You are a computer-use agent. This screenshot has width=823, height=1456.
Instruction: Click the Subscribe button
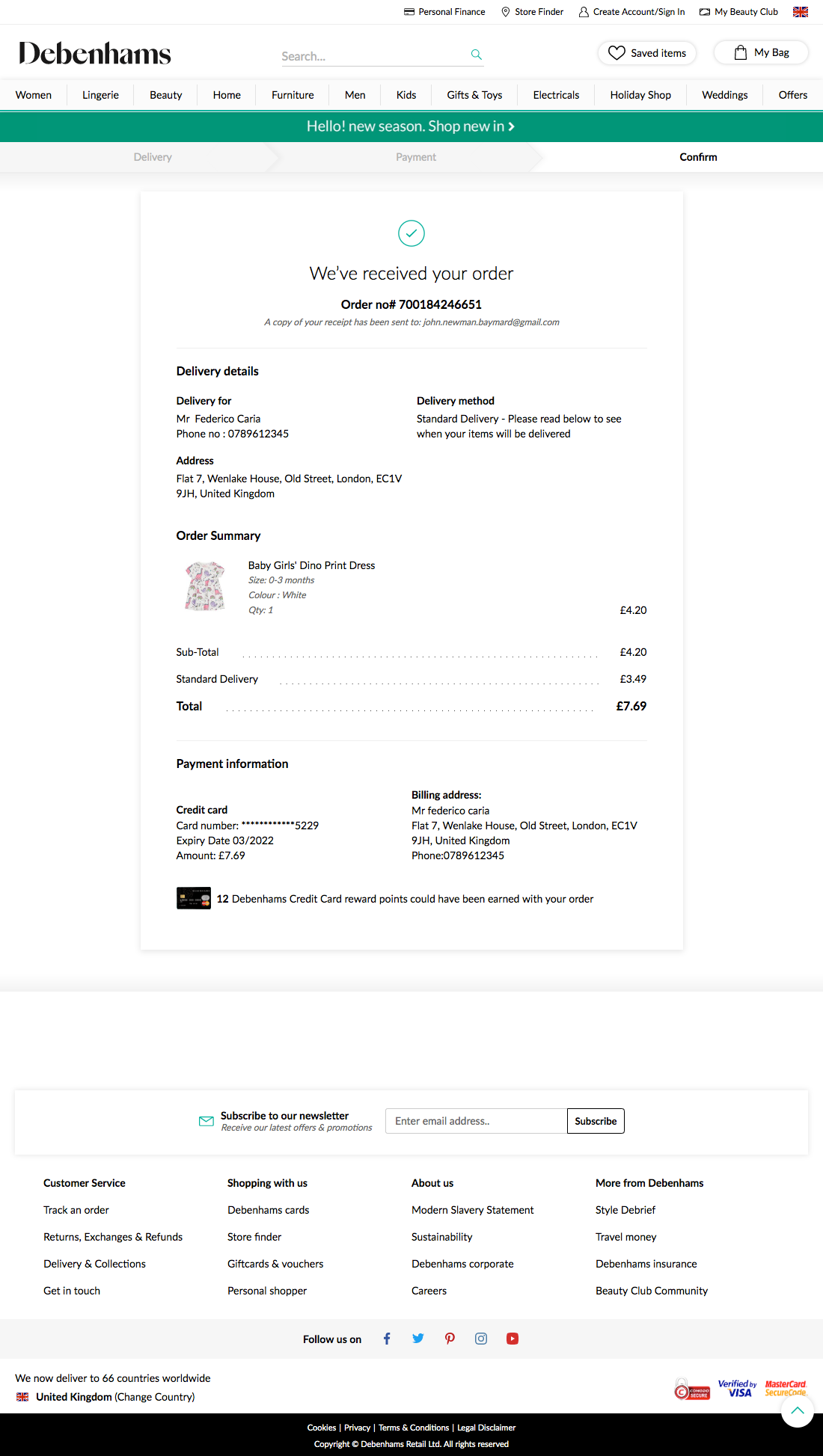[x=595, y=1121]
